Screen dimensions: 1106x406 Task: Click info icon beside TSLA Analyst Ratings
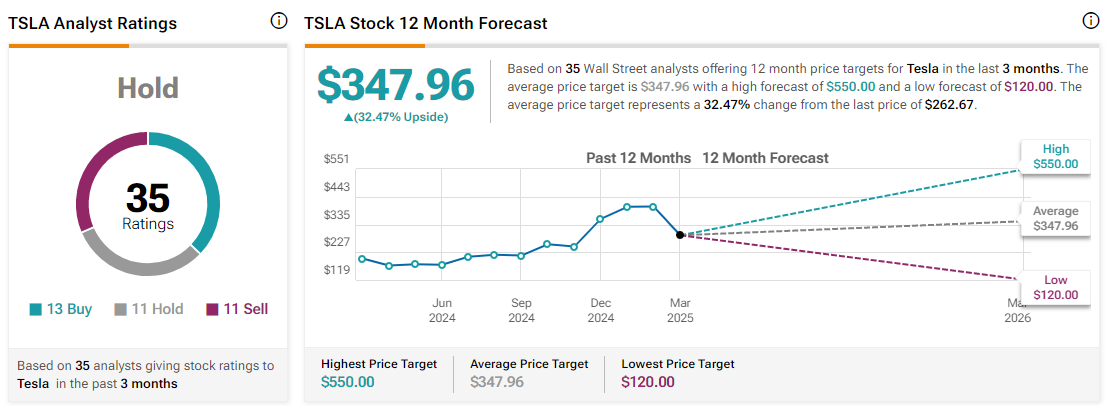coord(279,22)
